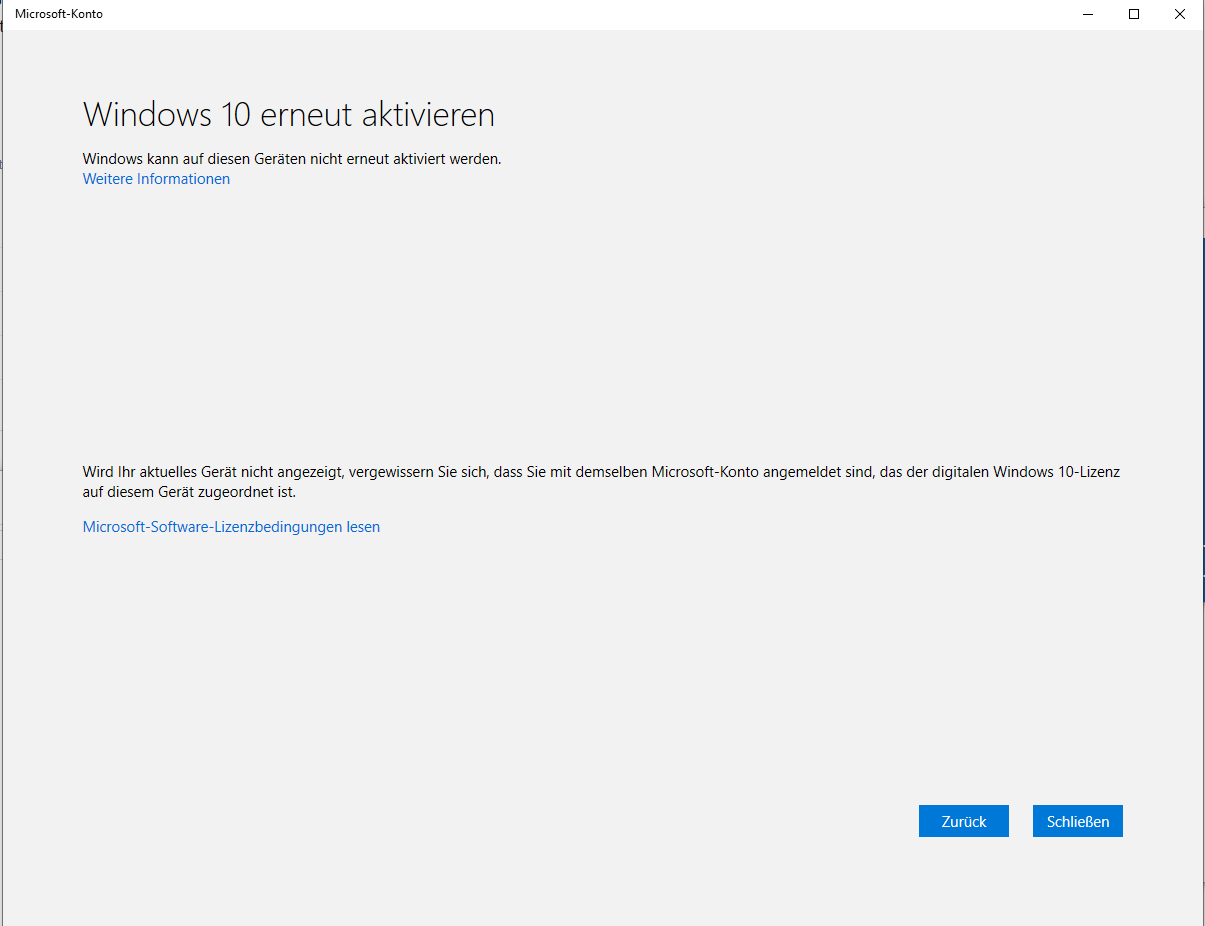
Task: Read the Microsoft-Software-Lizenzbedingungen lesen link
Action: pyautogui.click(x=231, y=527)
